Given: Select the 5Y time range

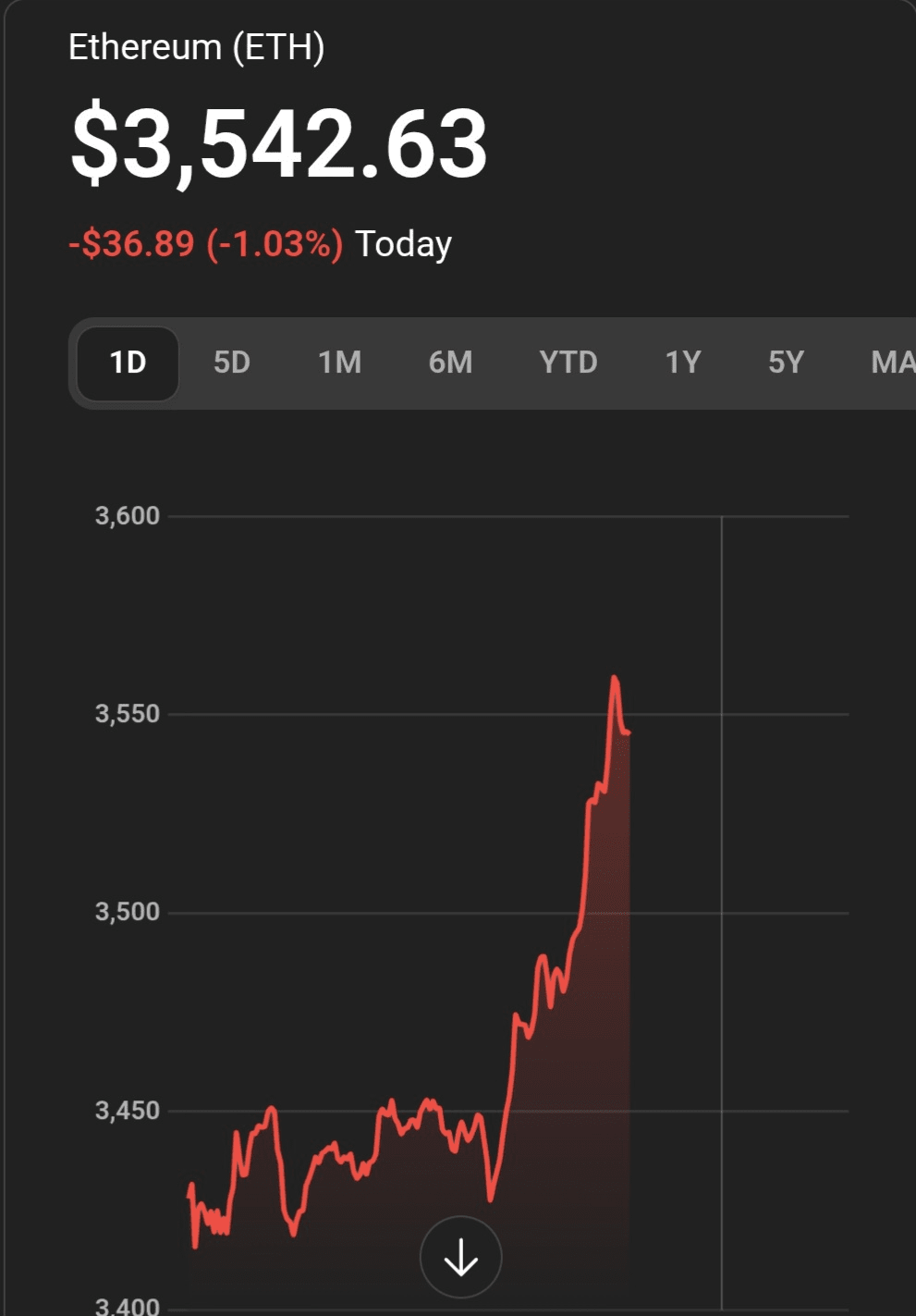Looking at the screenshot, I should tap(786, 363).
